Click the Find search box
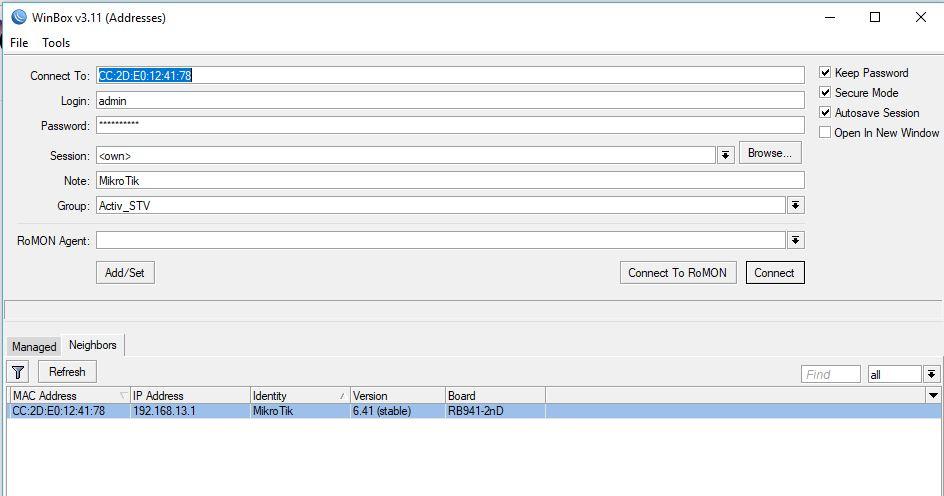The width and height of the screenshot is (944, 496). coord(830,374)
